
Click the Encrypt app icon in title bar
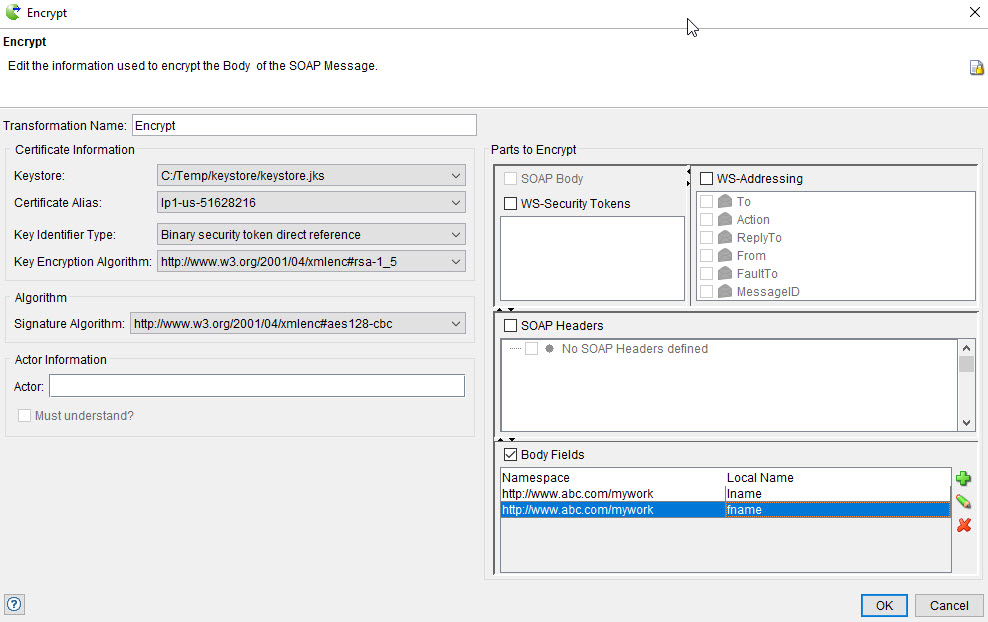pos(13,13)
